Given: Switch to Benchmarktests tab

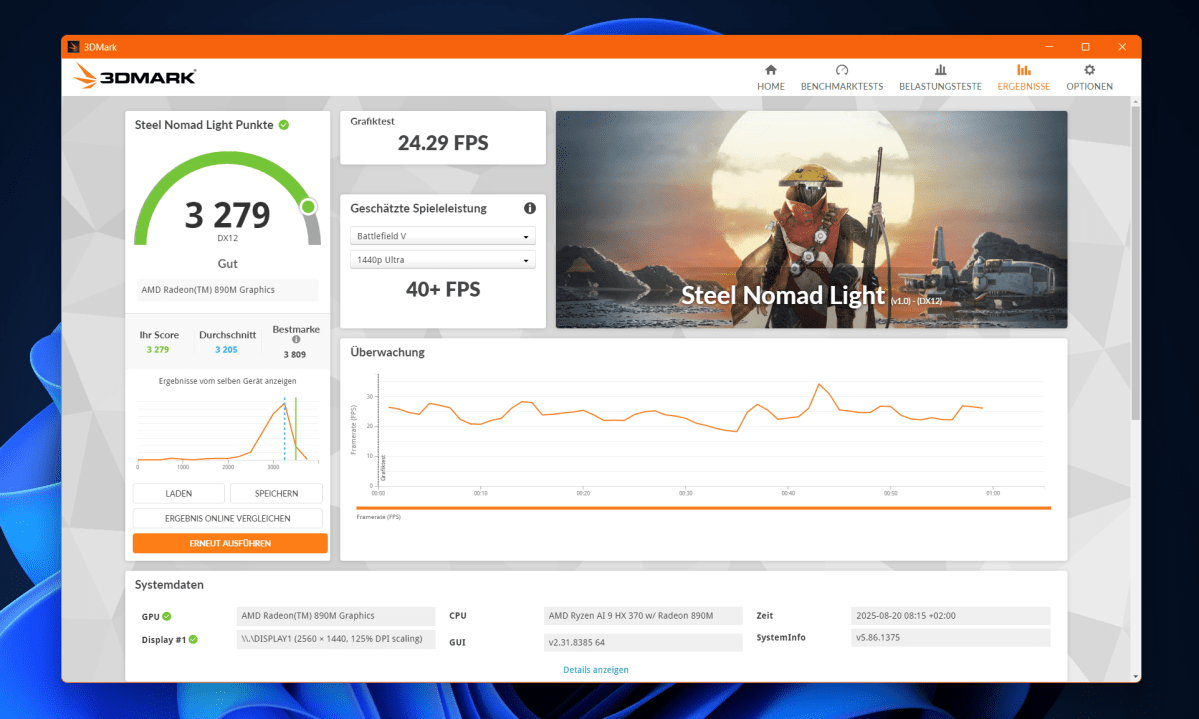Looking at the screenshot, I should pyautogui.click(x=841, y=78).
